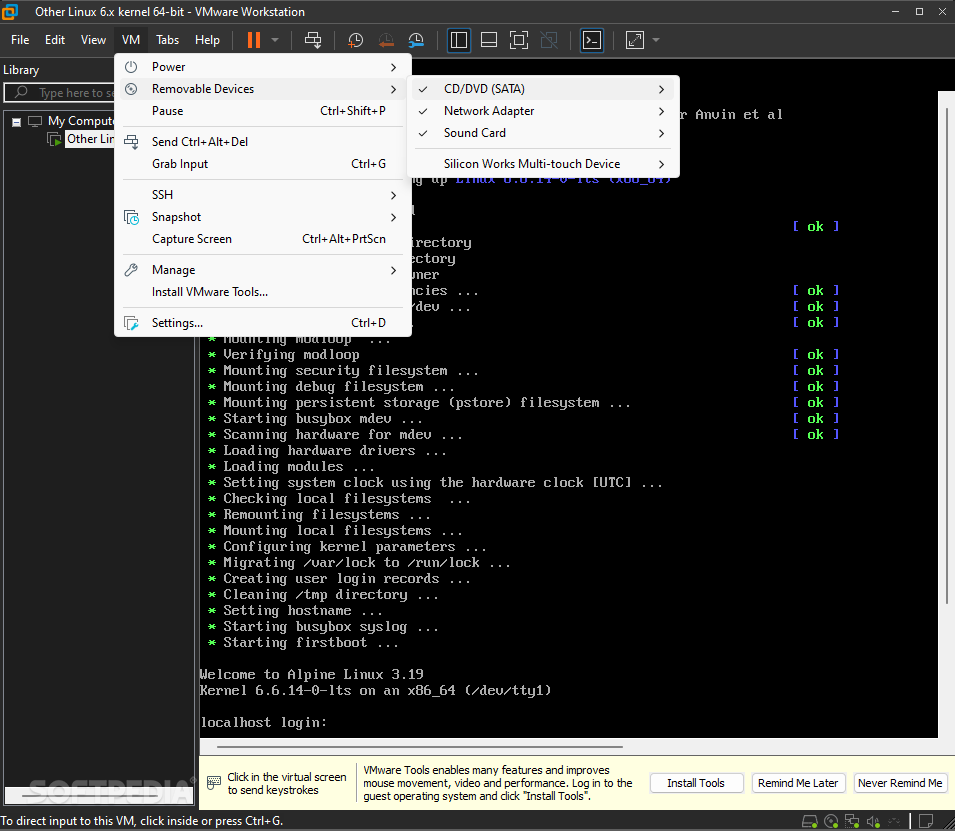
Task: Toggle the thumbnail bar toolbar icon
Action: (x=488, y=40)
